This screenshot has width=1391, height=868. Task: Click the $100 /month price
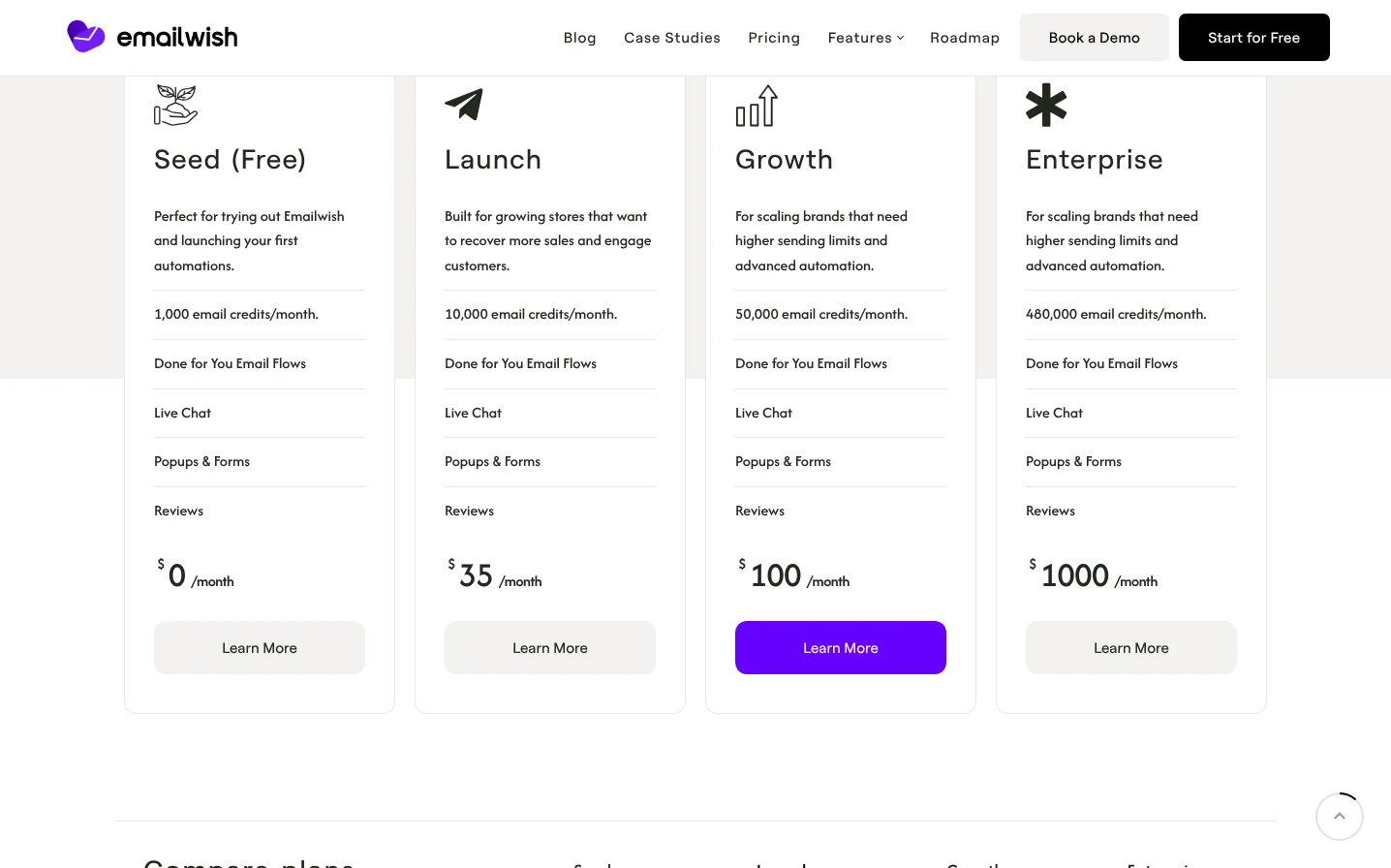[794, 575]
